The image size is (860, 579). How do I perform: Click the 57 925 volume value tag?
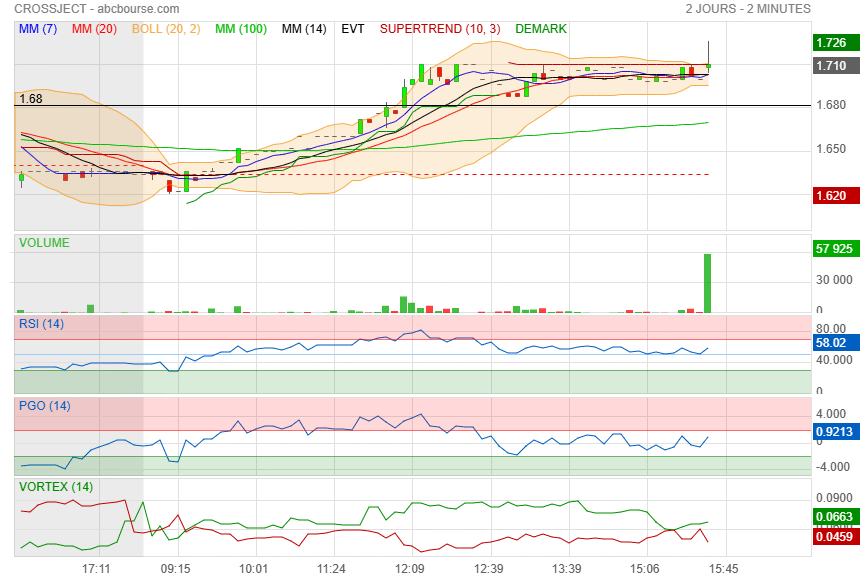[x=836, y=249]
